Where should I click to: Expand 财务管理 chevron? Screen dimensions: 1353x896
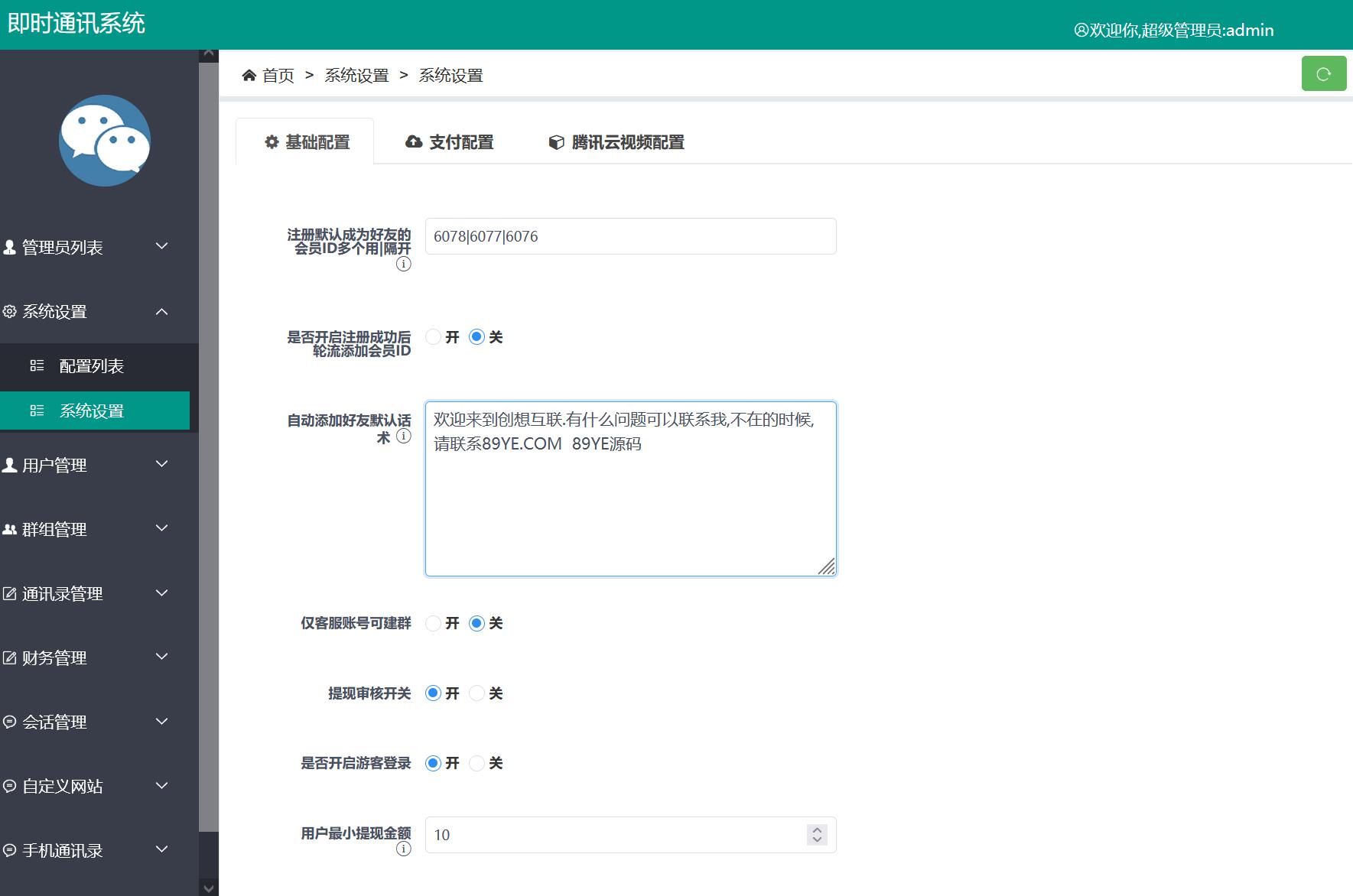161,657
